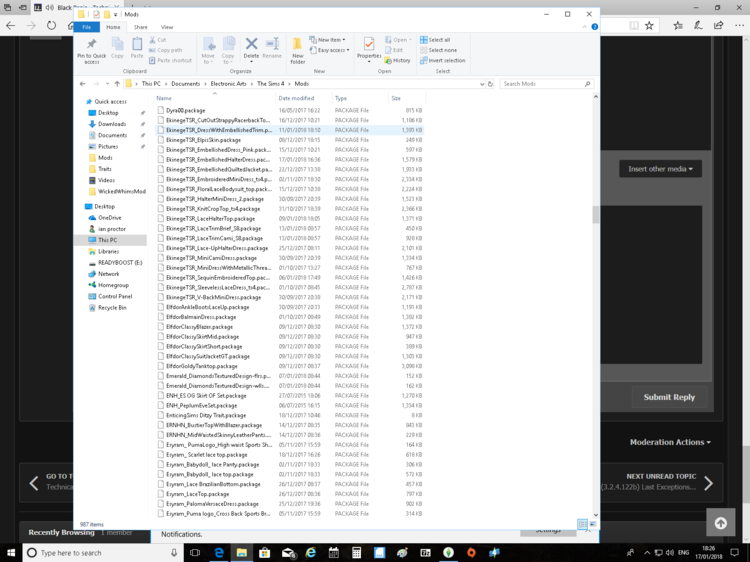Click Documents in the address breadcrumb
The height and width of the screenshot is (562, 750).
coord(186,84)
